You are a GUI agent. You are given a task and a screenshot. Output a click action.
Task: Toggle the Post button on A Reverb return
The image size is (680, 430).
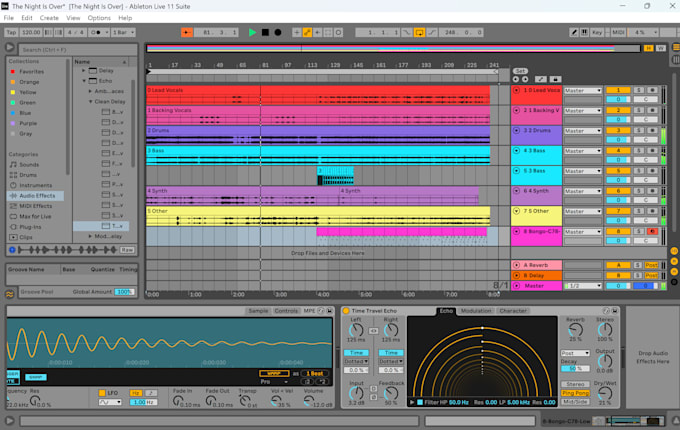[x=651, y=265]
